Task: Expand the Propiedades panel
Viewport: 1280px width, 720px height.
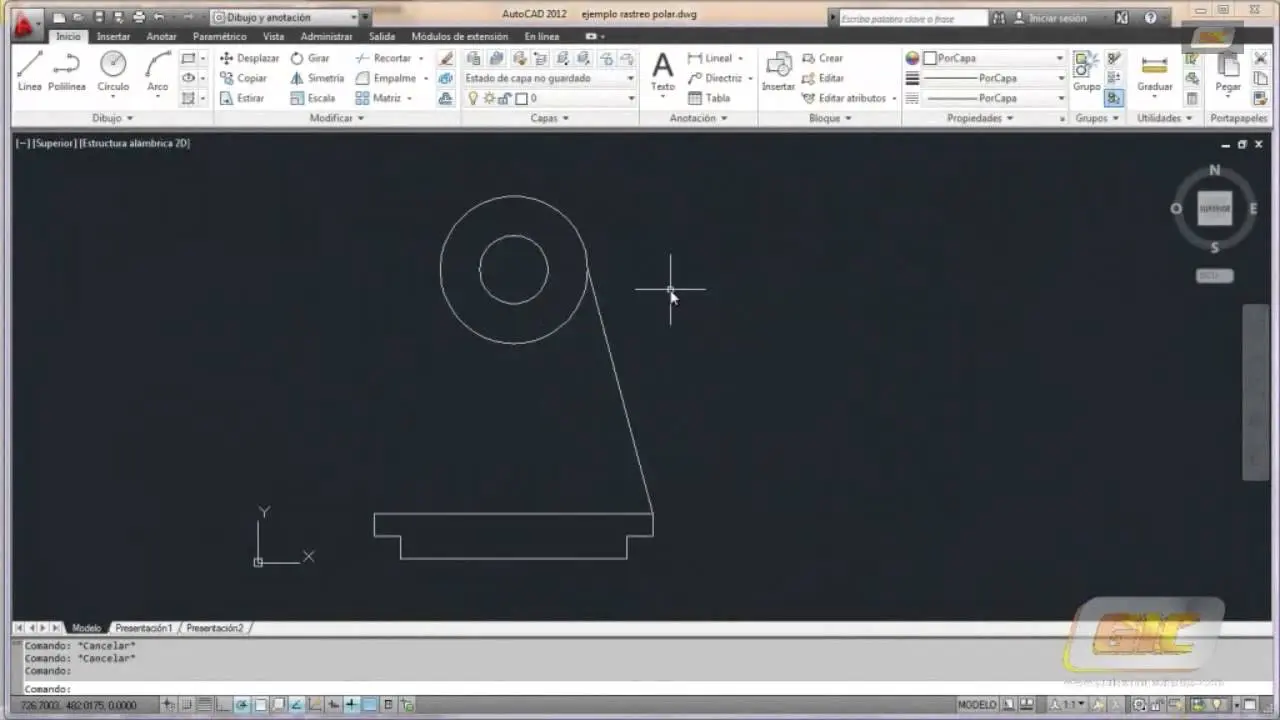Action: pyautogui.click(x=980, y=118)
